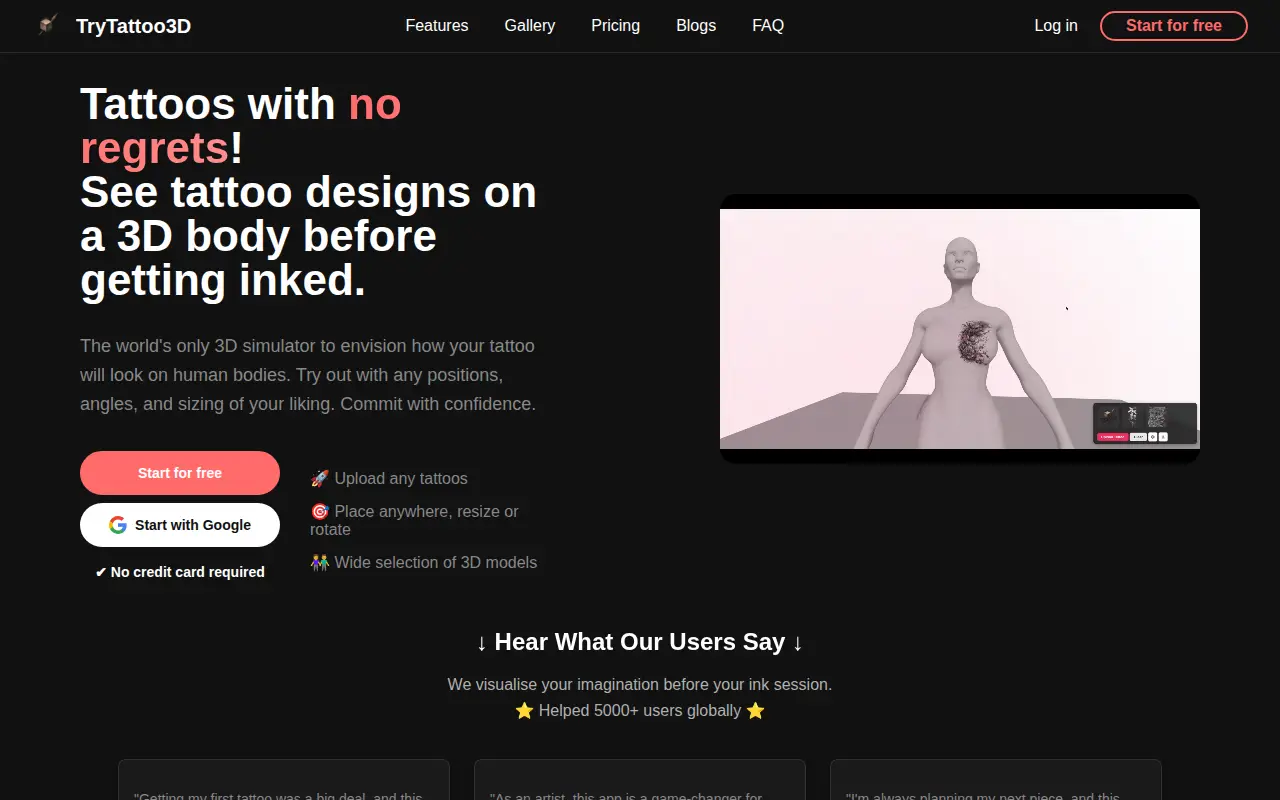The image size is (1280, 800).
Task: Click the pink button in demo panel
Action: [1113, 437]
